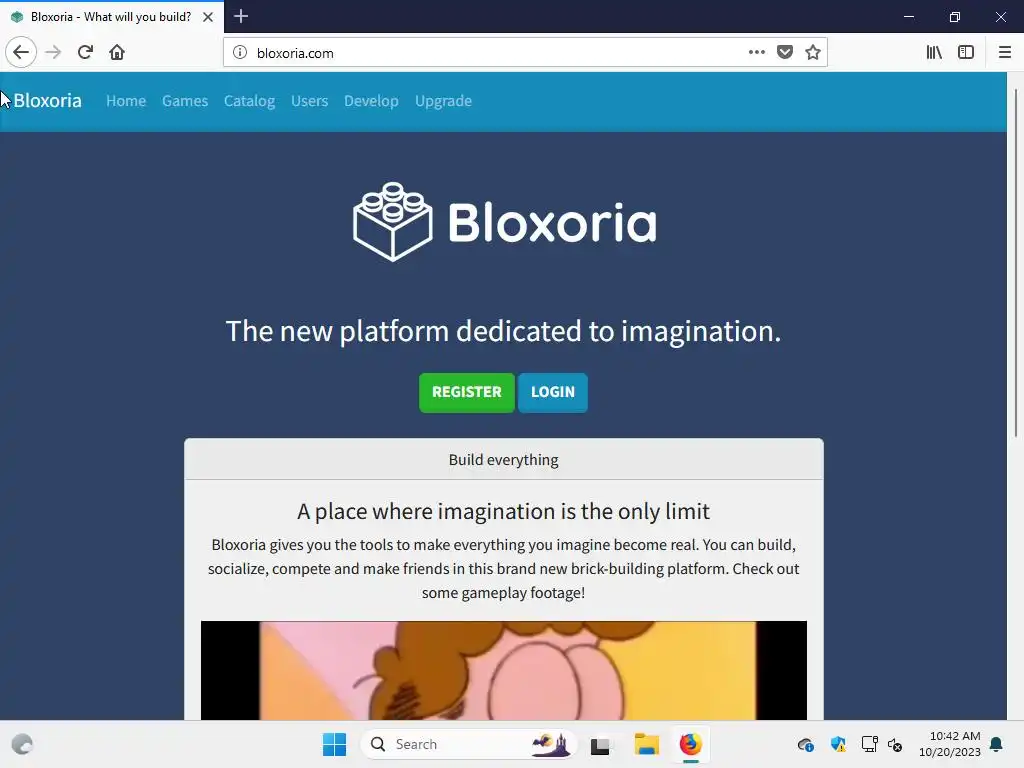Toggle the sidebar view icon
1024x768 pixels.
(966, 52)
